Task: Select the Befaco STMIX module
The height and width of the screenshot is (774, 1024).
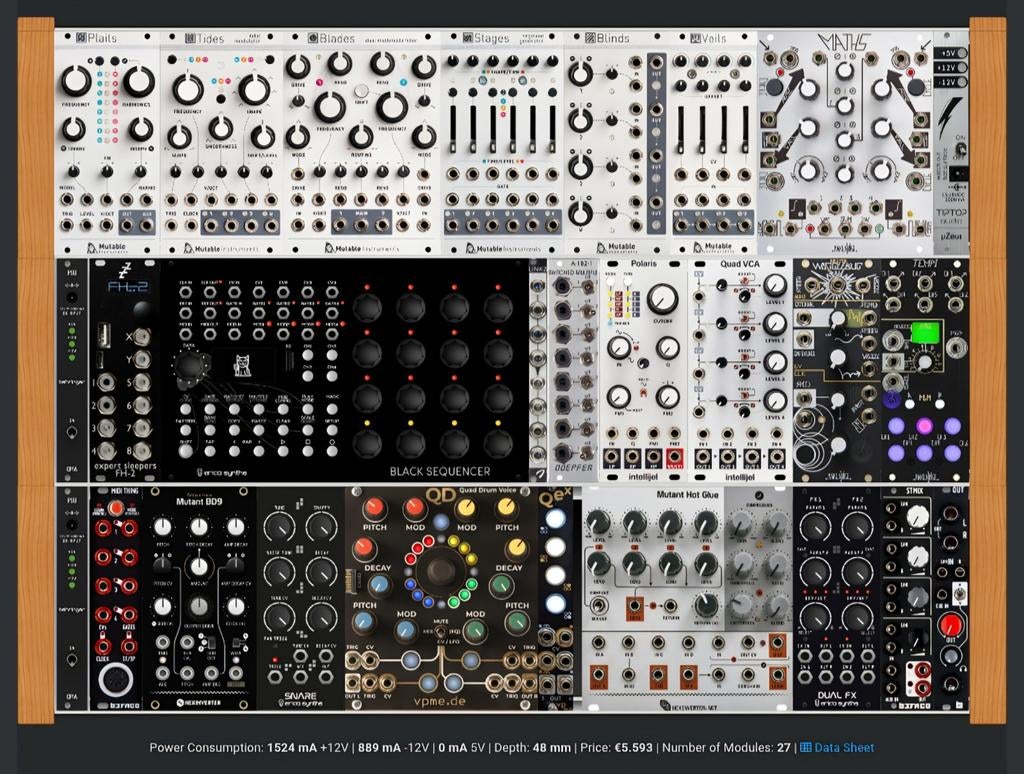Action: 908,598
